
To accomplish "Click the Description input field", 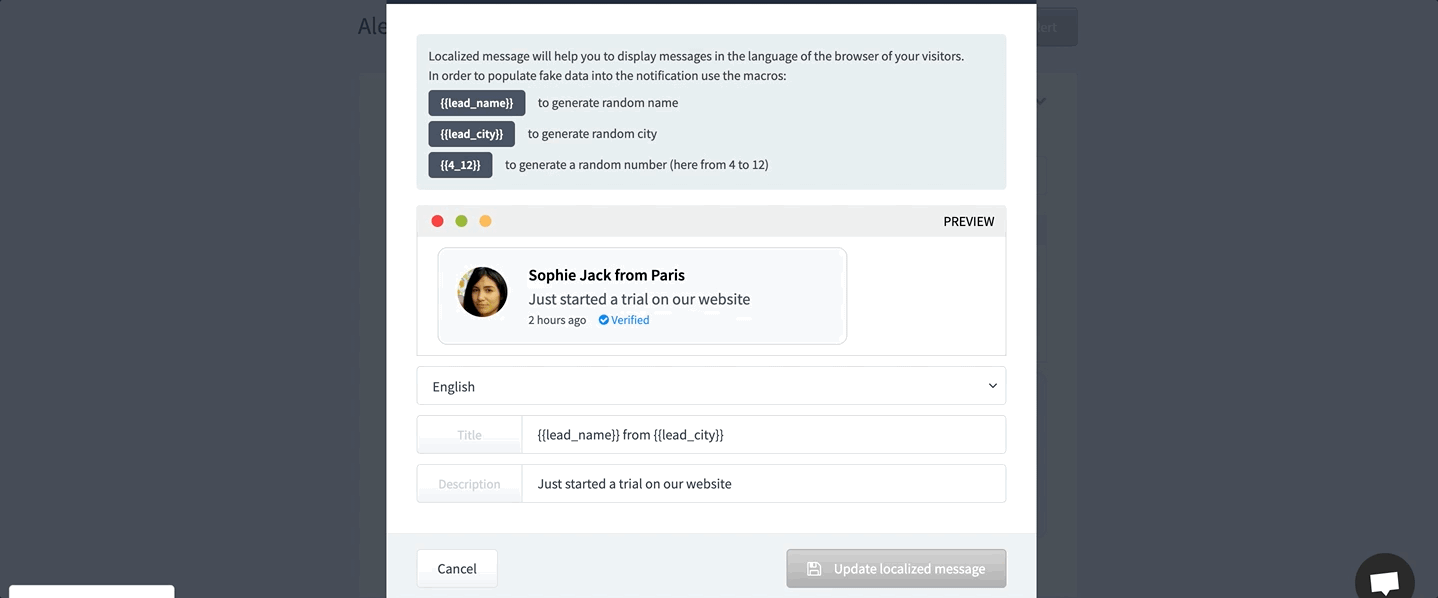I will pos(763,484).
